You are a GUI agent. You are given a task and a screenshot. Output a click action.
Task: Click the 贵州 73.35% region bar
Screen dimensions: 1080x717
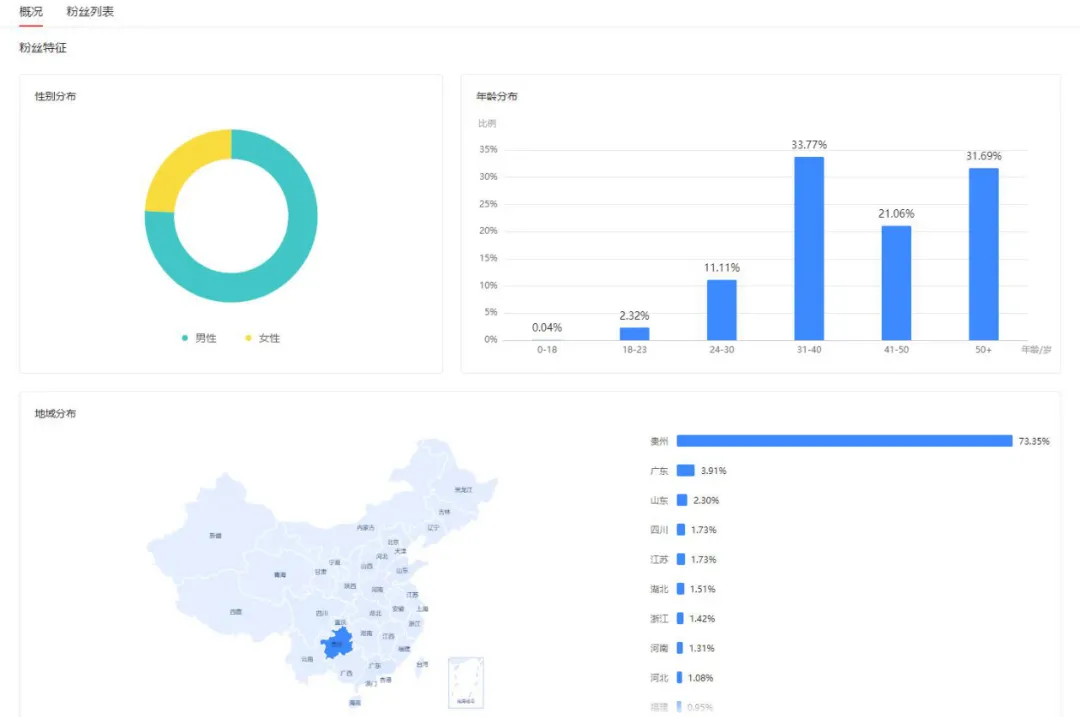click(844, 441)
